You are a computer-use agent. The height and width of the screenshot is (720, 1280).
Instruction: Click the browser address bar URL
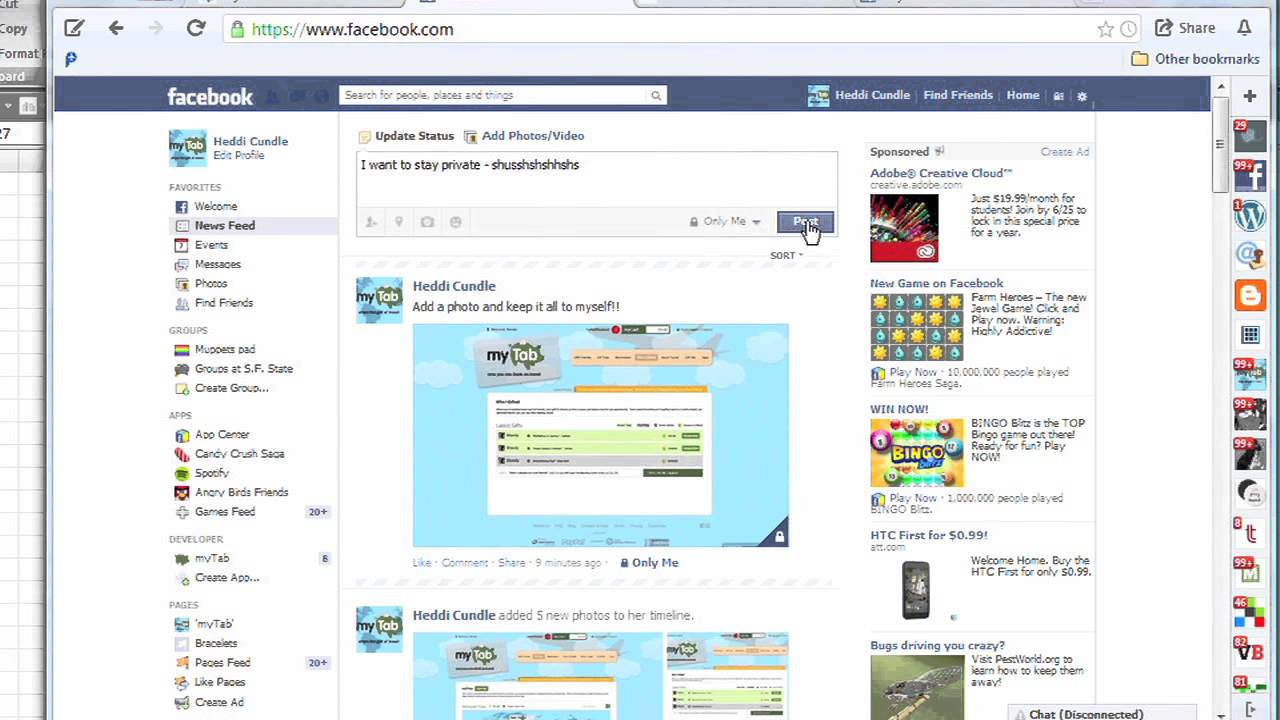pyautogui.click(x=352, y=29)
